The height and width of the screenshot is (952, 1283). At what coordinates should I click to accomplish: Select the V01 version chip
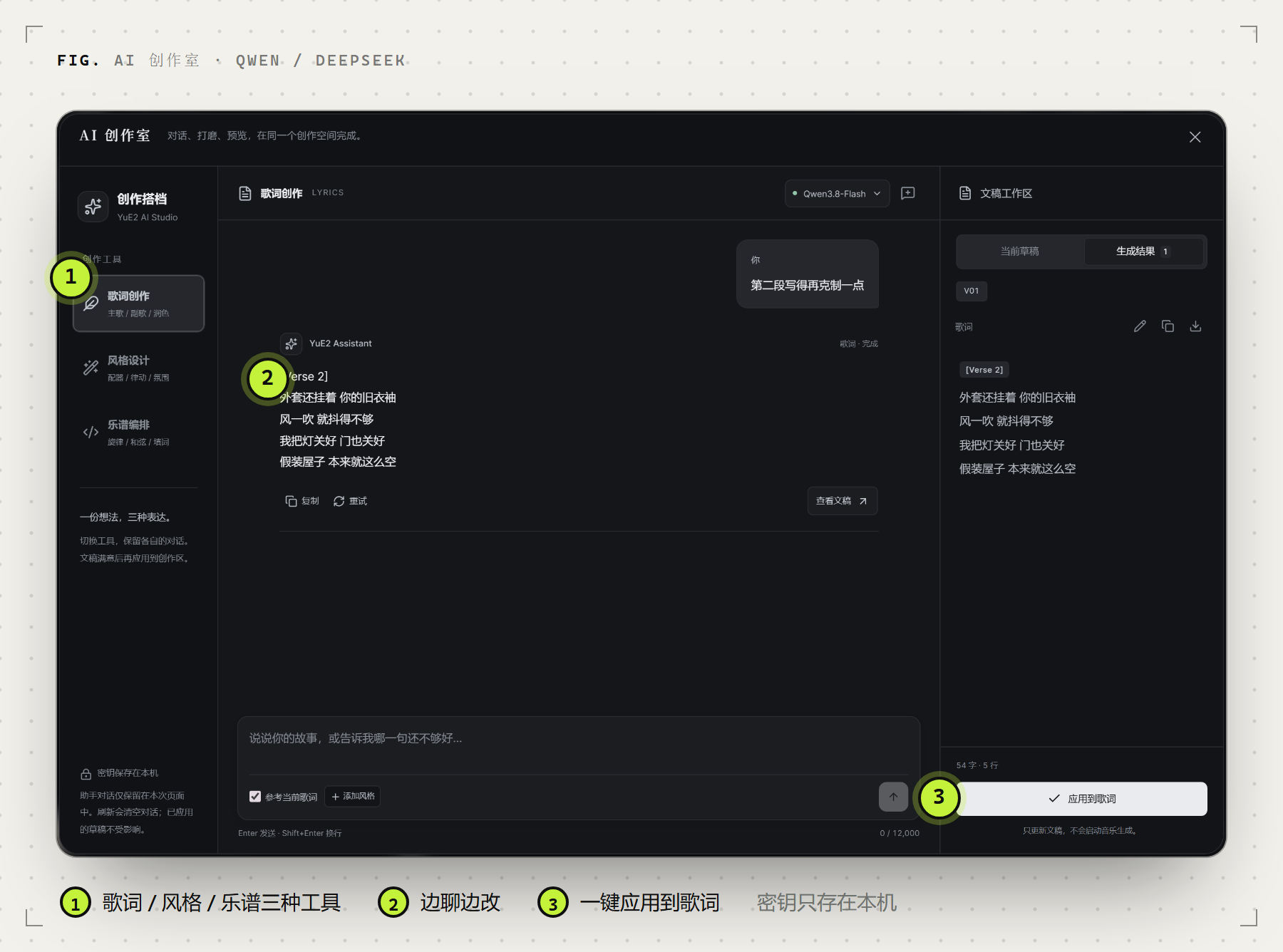(x=972, y=291)
